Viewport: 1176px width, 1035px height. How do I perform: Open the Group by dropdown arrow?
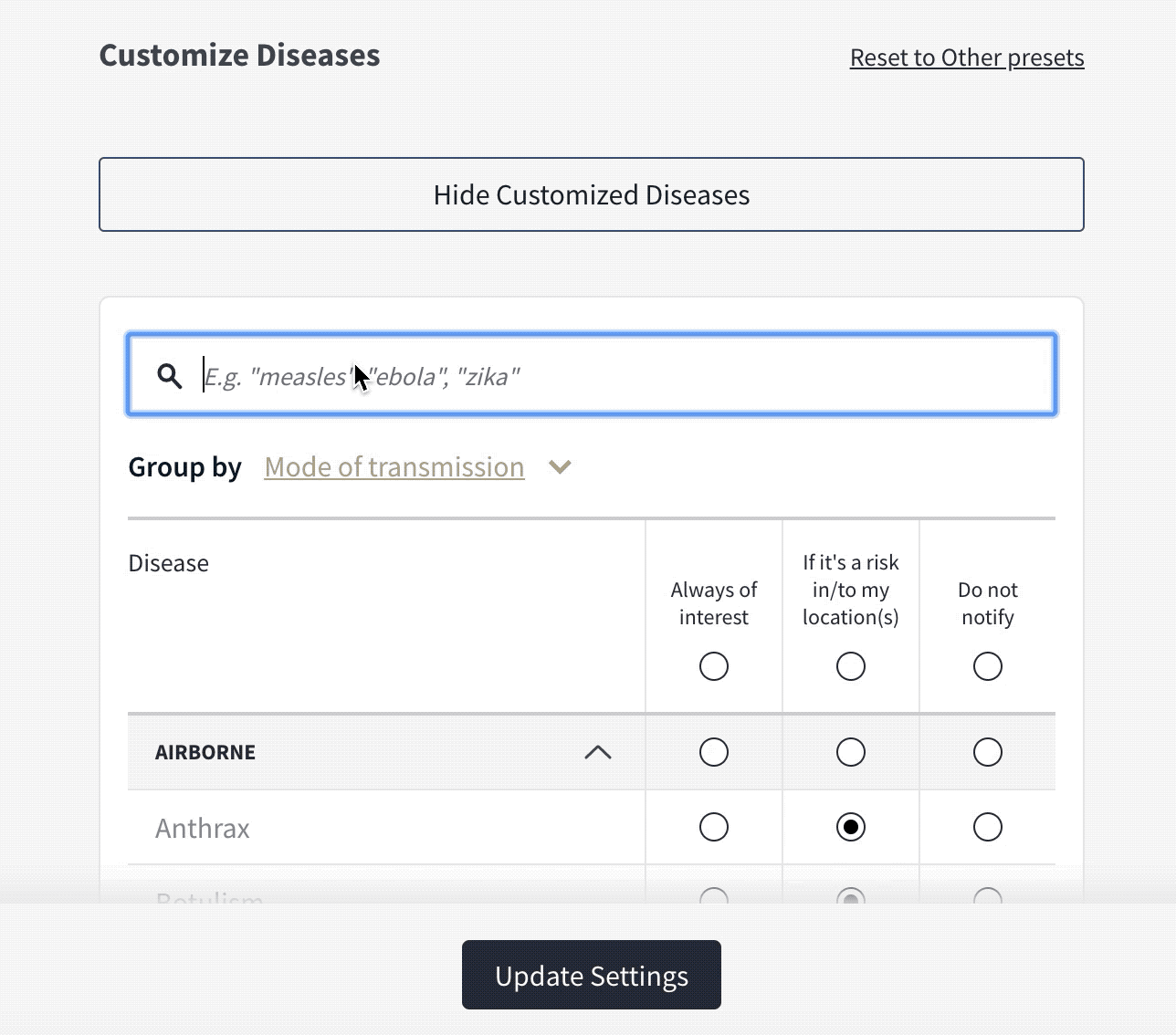560,467
